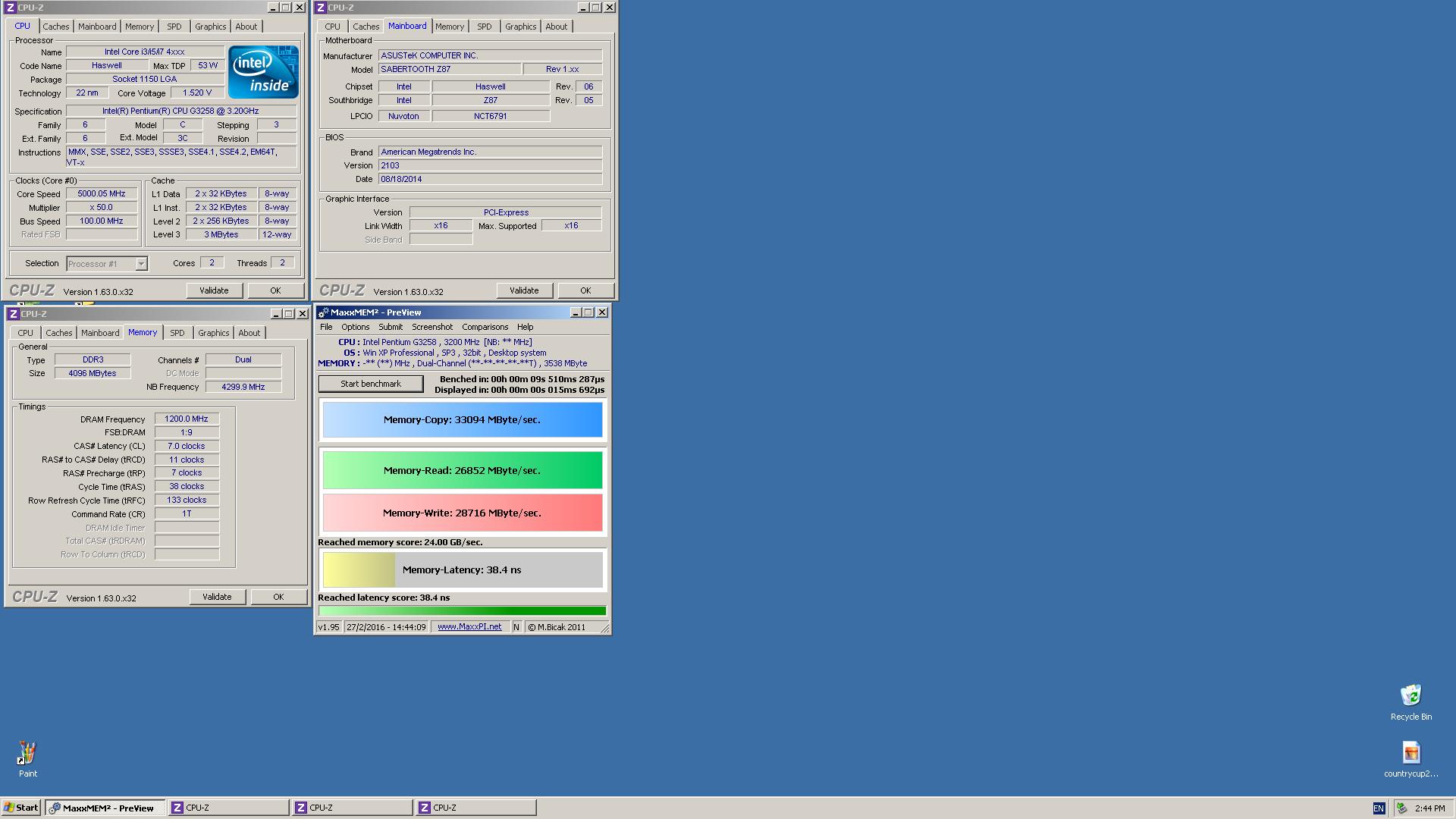Click the Channels # Dual field
1456x819 pixels.
click(x=243, y=359)
